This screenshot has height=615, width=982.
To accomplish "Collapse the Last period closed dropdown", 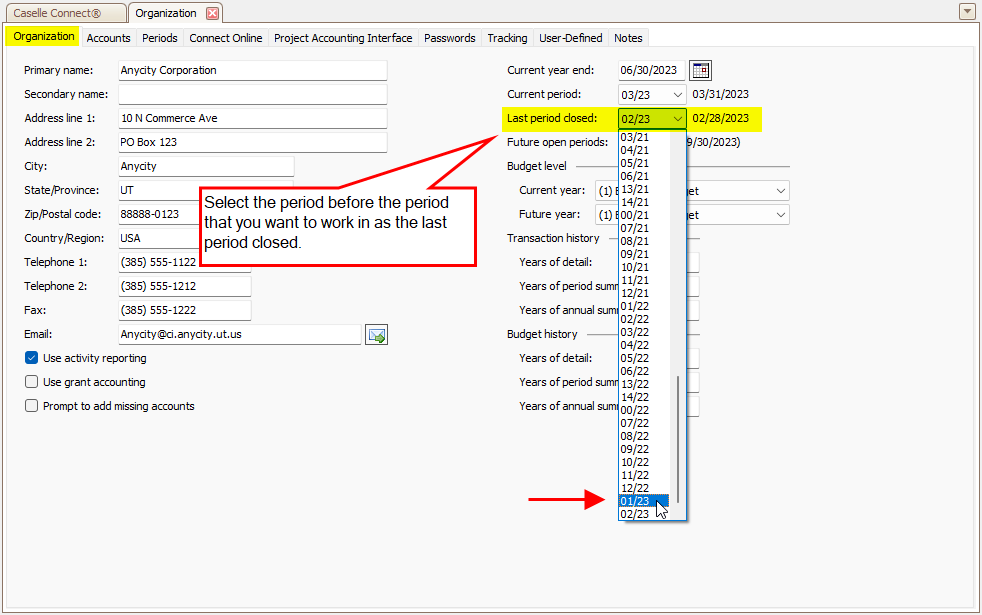I will point(678,119).
